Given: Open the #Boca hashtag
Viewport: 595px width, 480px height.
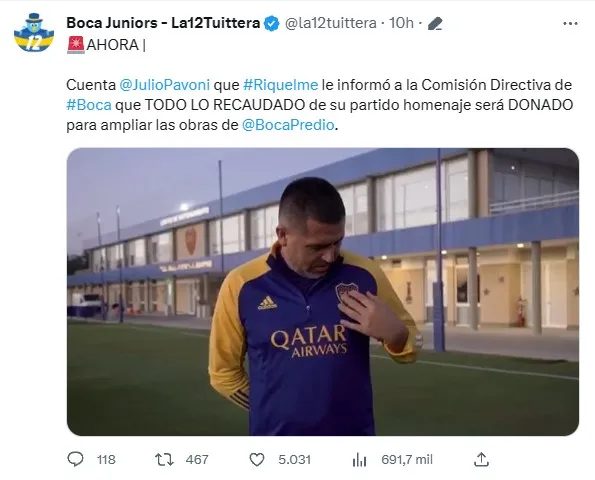Looking at the screenshot, I should pos(89,105).
